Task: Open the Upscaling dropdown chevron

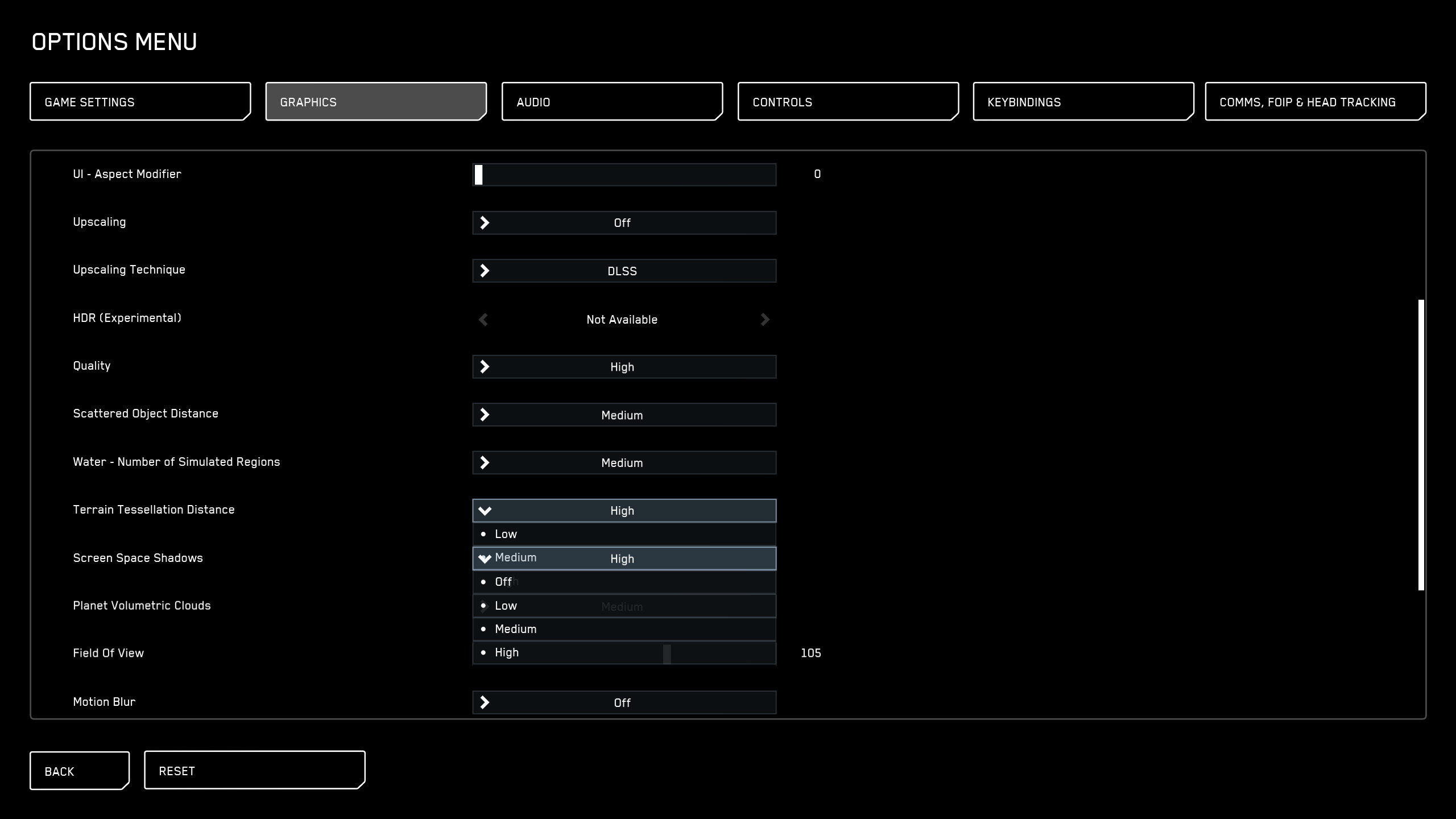Action: 486,222
